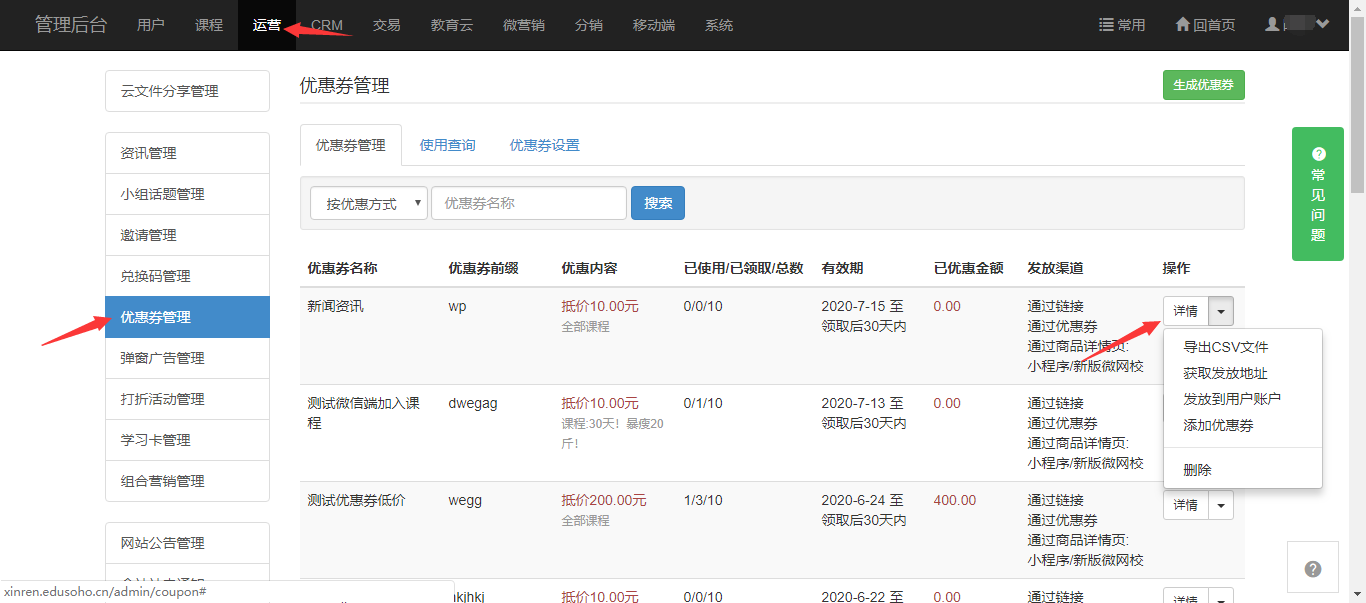Screen dimensions: 1366x603
Task: Open the green 常见问题 help panel
Action: tap(1317, 194)
